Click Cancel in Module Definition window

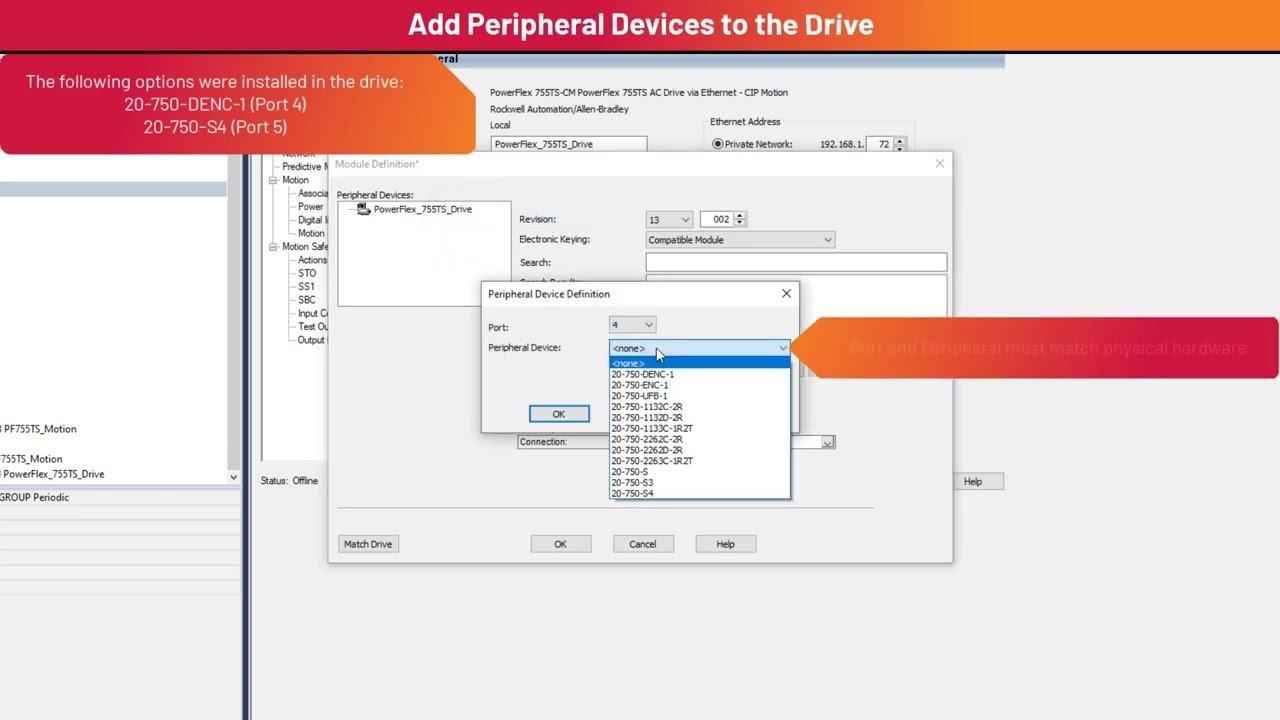[x=643, y=544]
